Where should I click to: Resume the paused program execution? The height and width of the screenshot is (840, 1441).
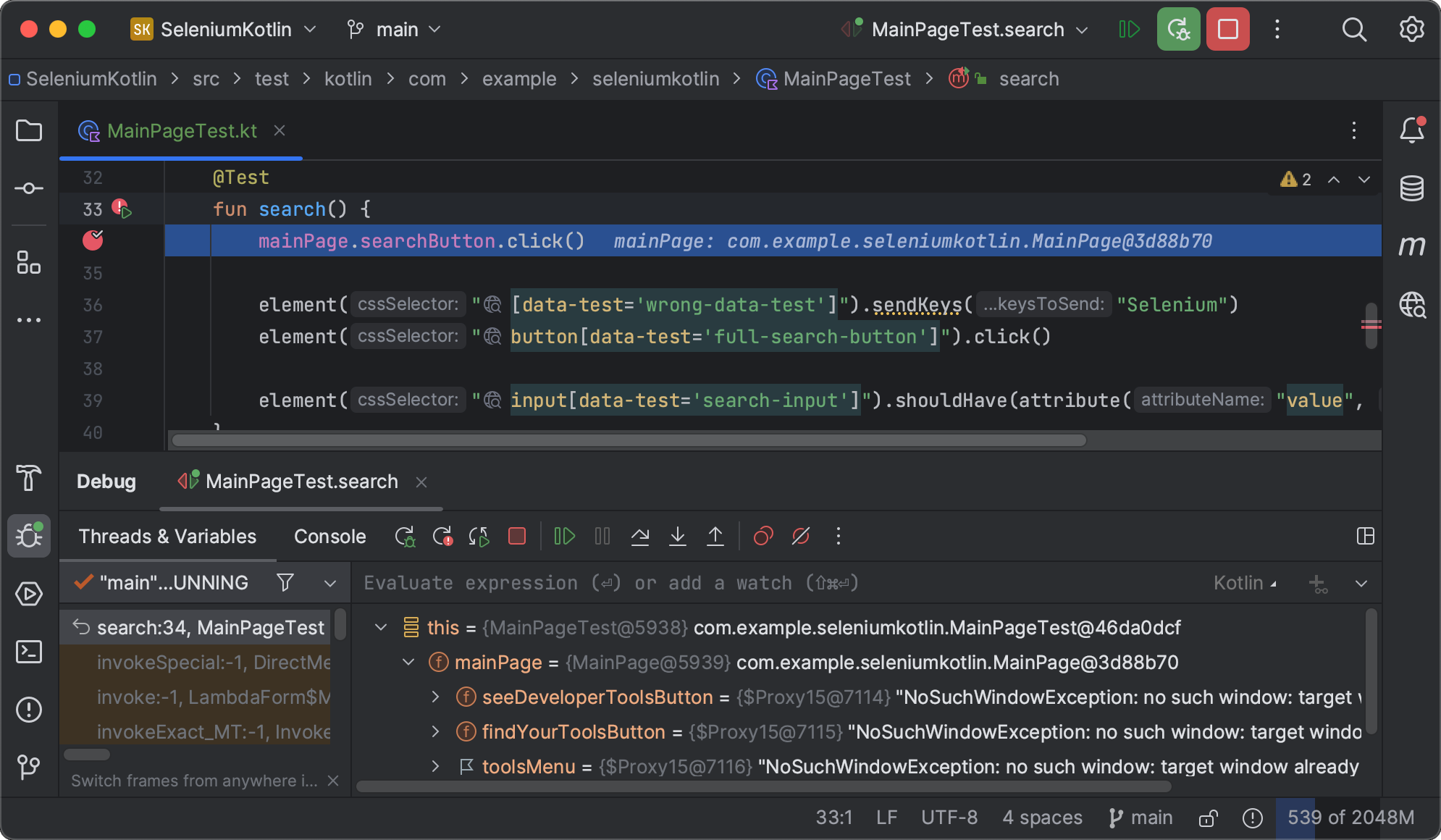pyautogui.click(x=564, y=536)
